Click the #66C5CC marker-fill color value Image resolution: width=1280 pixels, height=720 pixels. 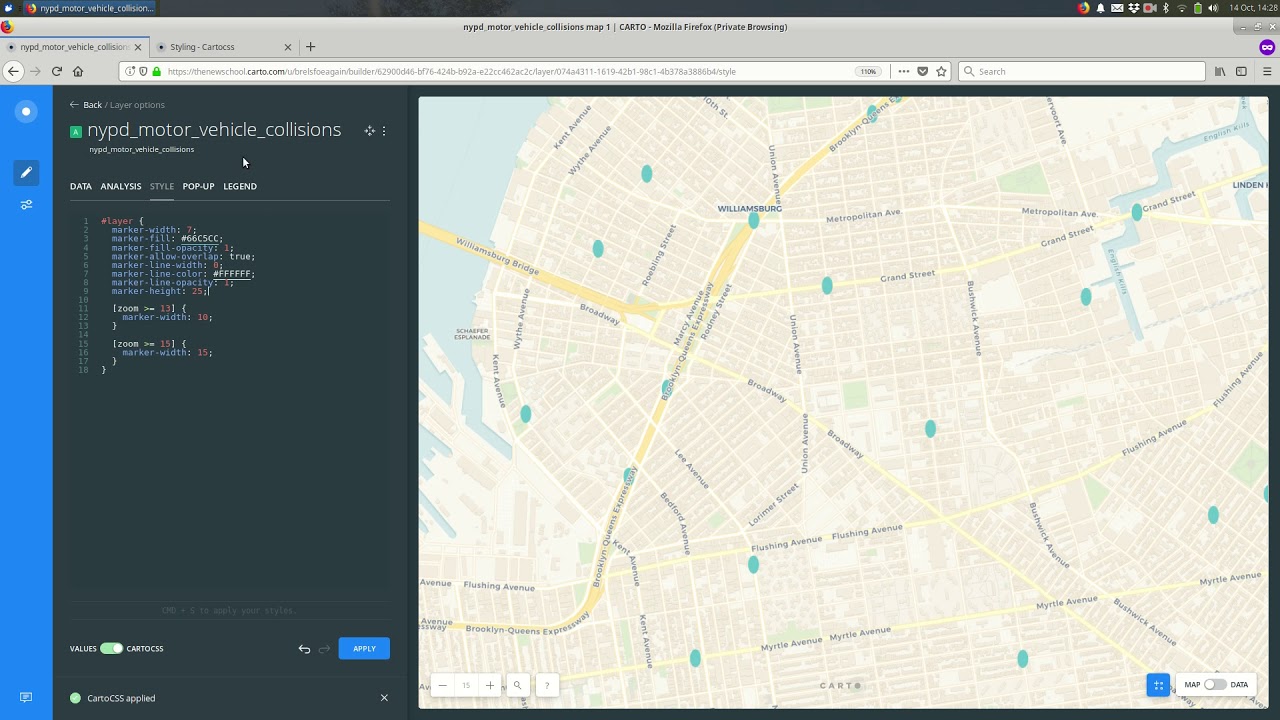(x=200, y=239)
